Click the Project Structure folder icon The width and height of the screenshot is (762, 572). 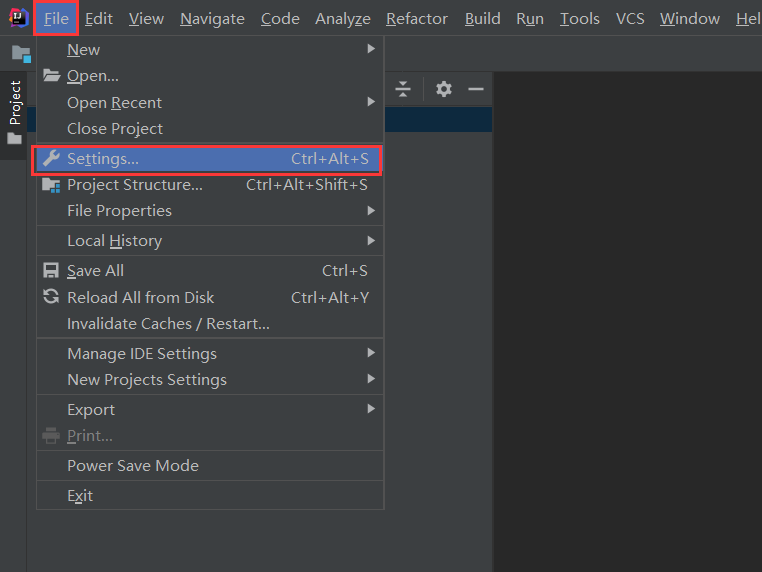[51, 185]
